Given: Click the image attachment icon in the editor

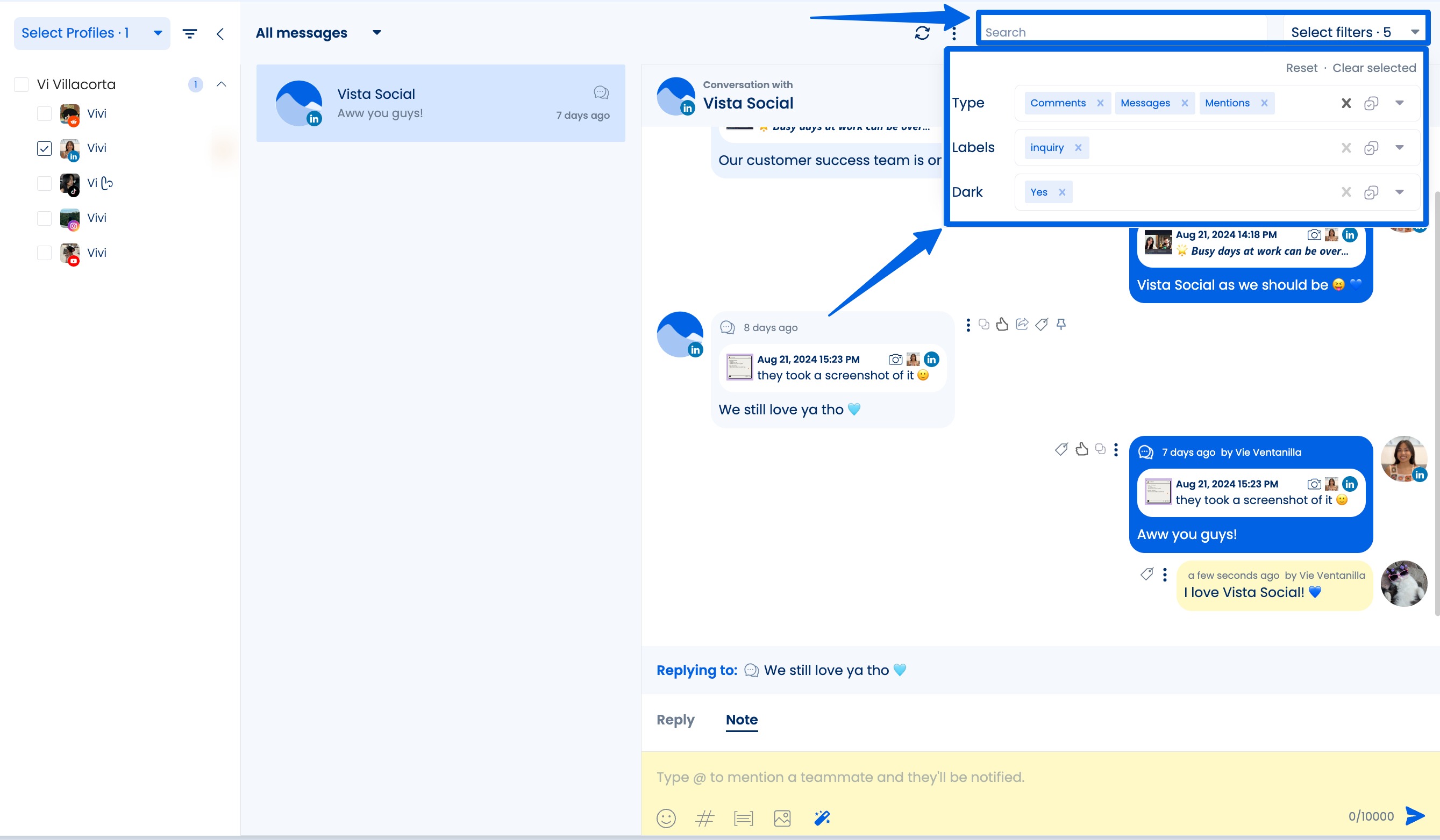Looking at the screenshot, I should [x=782, y=819].
